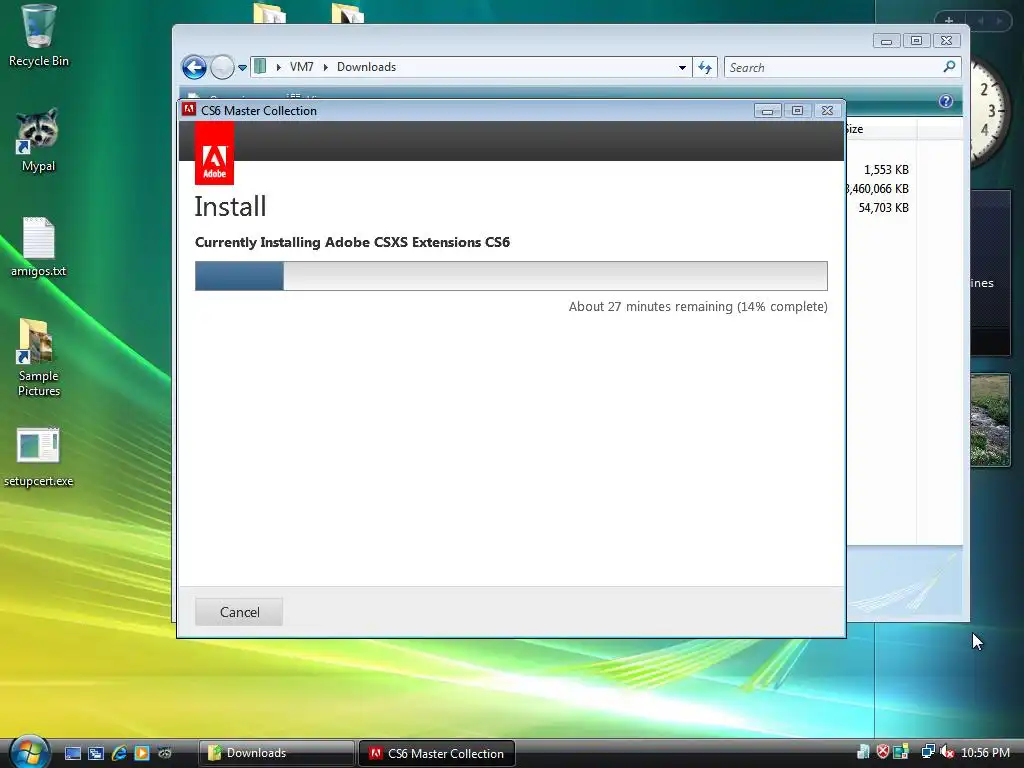The height and width of the screenshot is (768, 1024).
Task: Open the Recycle Bin desktop icon
Action: point(39,36)
